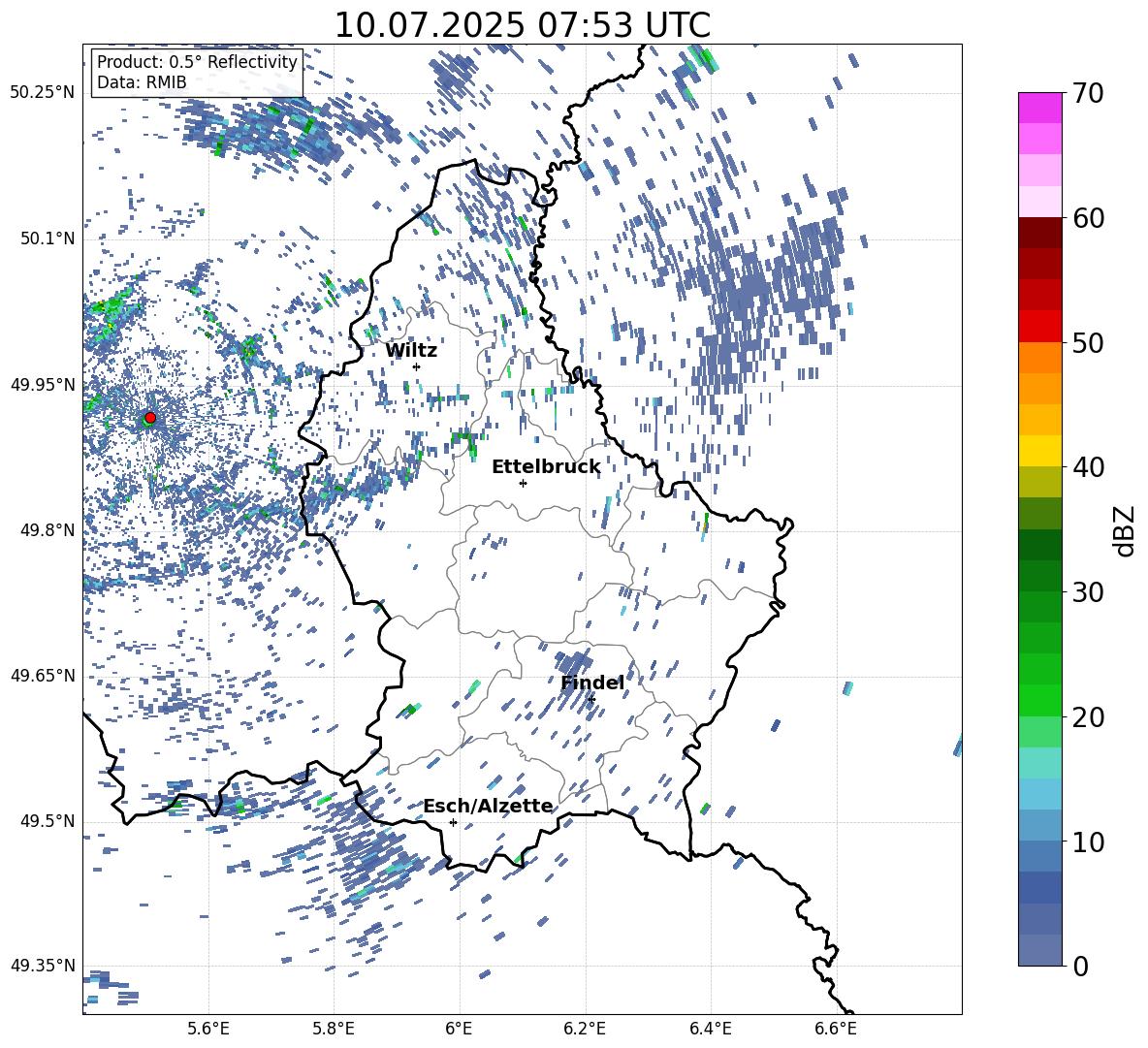Click the 5.8°E longitude label
The width and height of the screenshot is (1148, 1048).
click(334, 1029)
